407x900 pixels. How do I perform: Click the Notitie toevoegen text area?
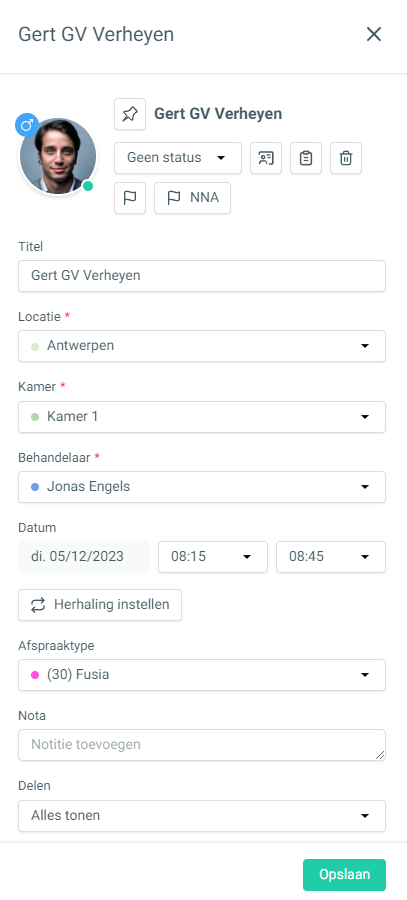point(202,745)
